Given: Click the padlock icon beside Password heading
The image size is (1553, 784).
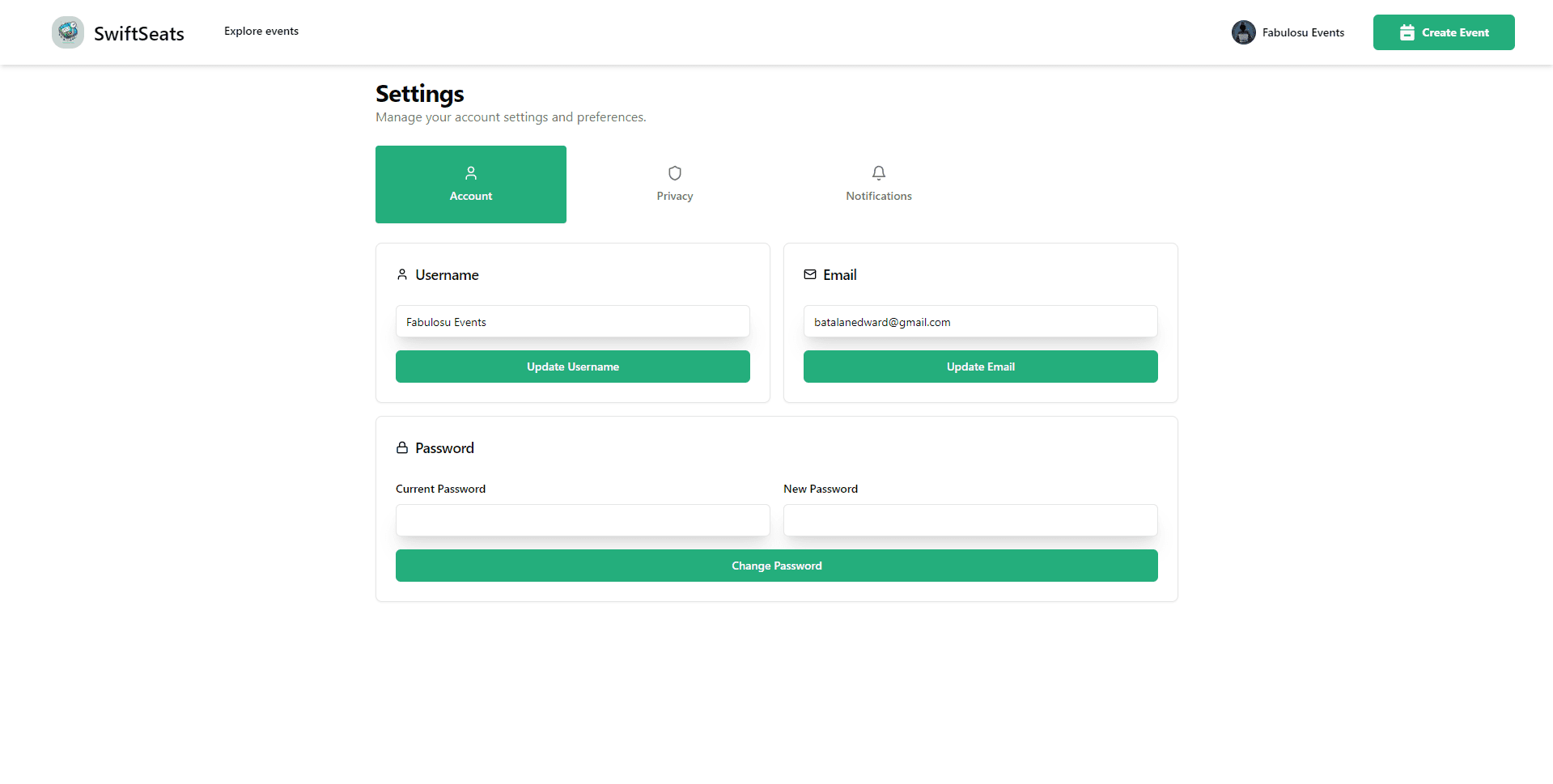Looking at the screenshot, I should tap(402, 447).
